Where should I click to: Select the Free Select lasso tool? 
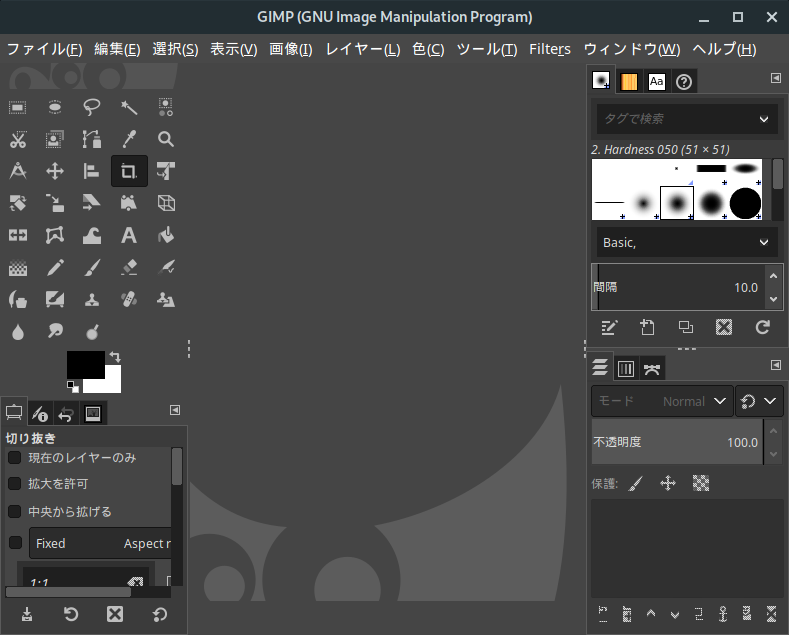[92, 107]
